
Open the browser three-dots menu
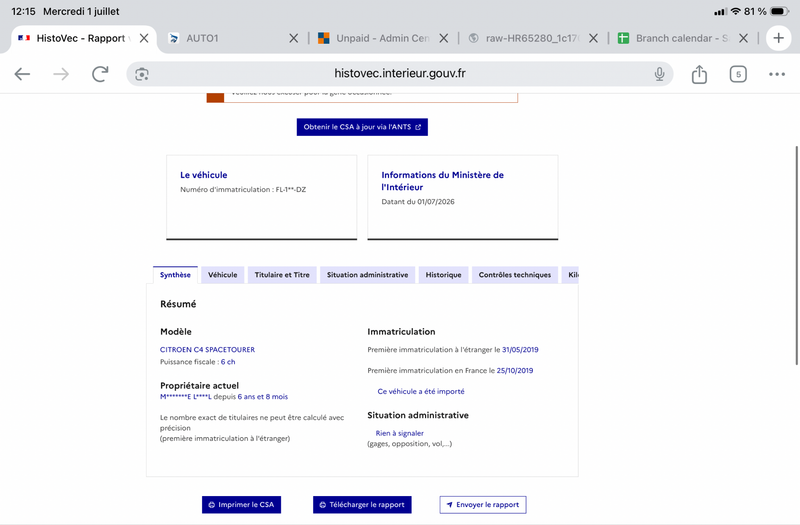[777, 74]
